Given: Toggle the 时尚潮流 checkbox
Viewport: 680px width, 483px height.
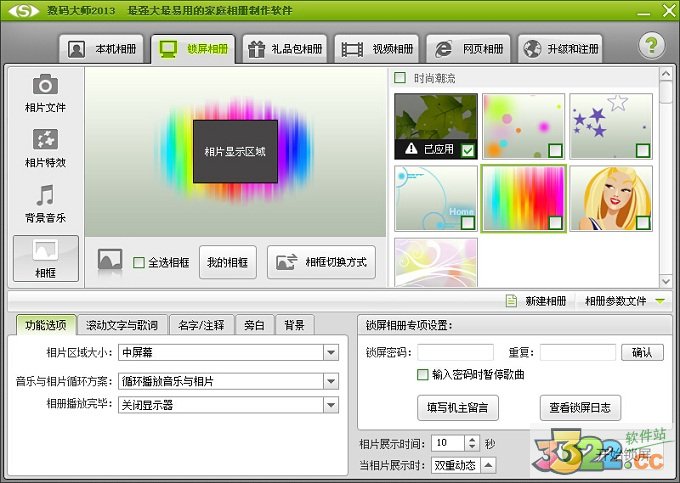Looking at the screenshot, I should pos(400,78).
